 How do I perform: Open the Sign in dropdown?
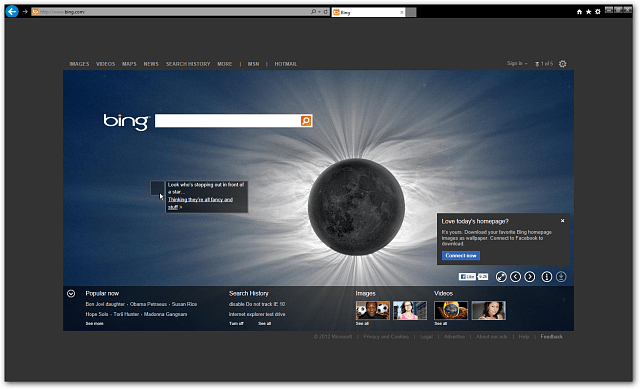click(517, 64)
